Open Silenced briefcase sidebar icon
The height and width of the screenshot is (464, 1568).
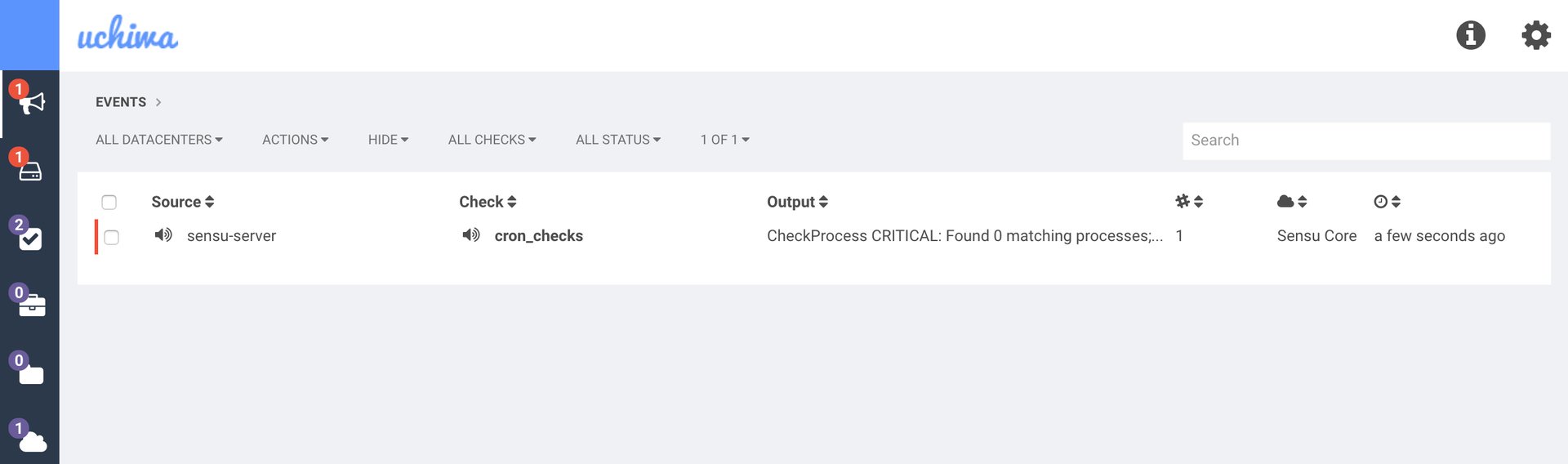[31, 306]
